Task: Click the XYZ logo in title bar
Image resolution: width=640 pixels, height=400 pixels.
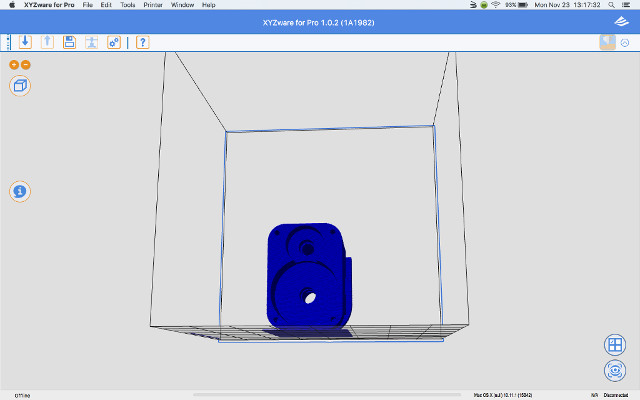Action: (621, 22)
